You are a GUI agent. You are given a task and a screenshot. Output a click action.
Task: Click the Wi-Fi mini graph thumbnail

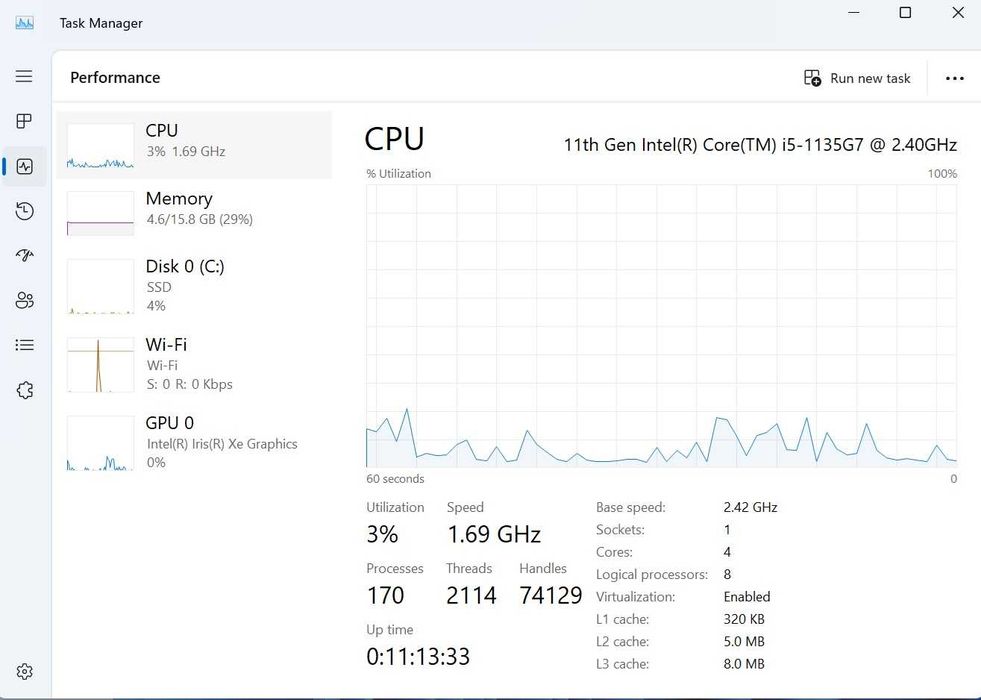(x=100, y=365)
